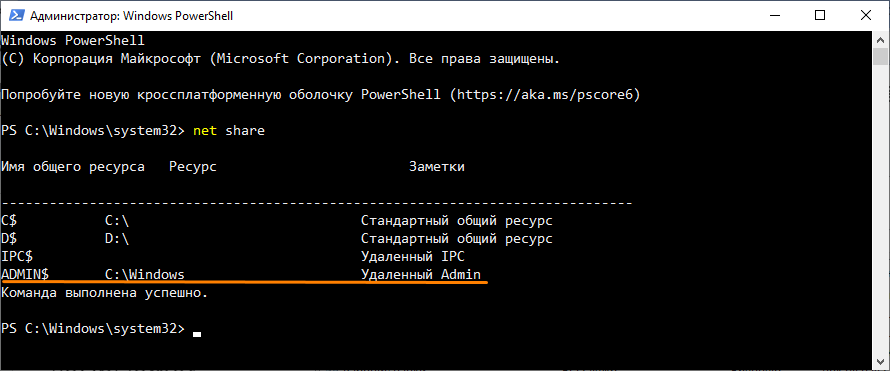Click the ADMIN$ share name
Viewport: 890px width, 371px height.
26,275
